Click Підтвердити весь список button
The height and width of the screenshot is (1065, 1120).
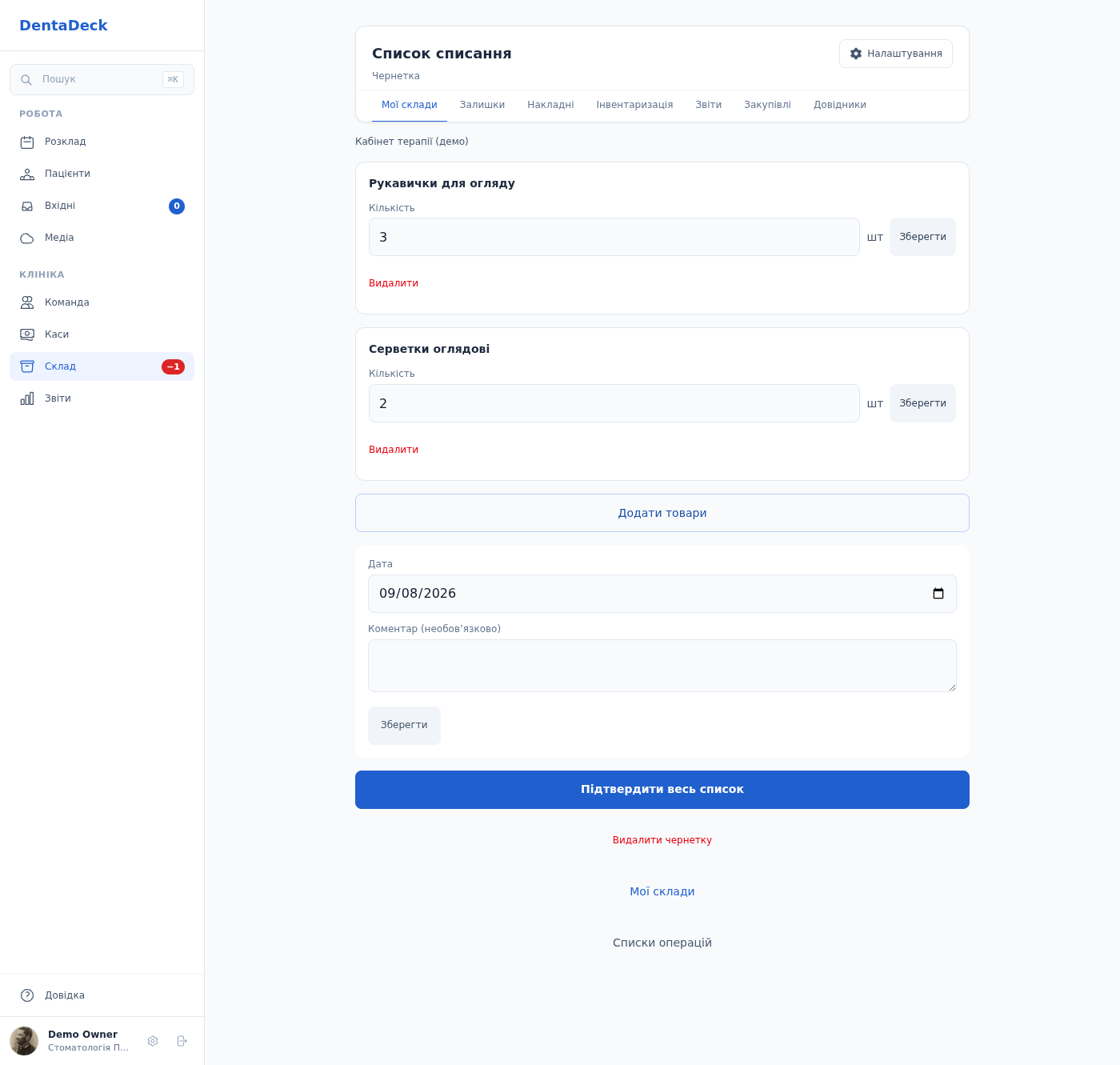662,790
